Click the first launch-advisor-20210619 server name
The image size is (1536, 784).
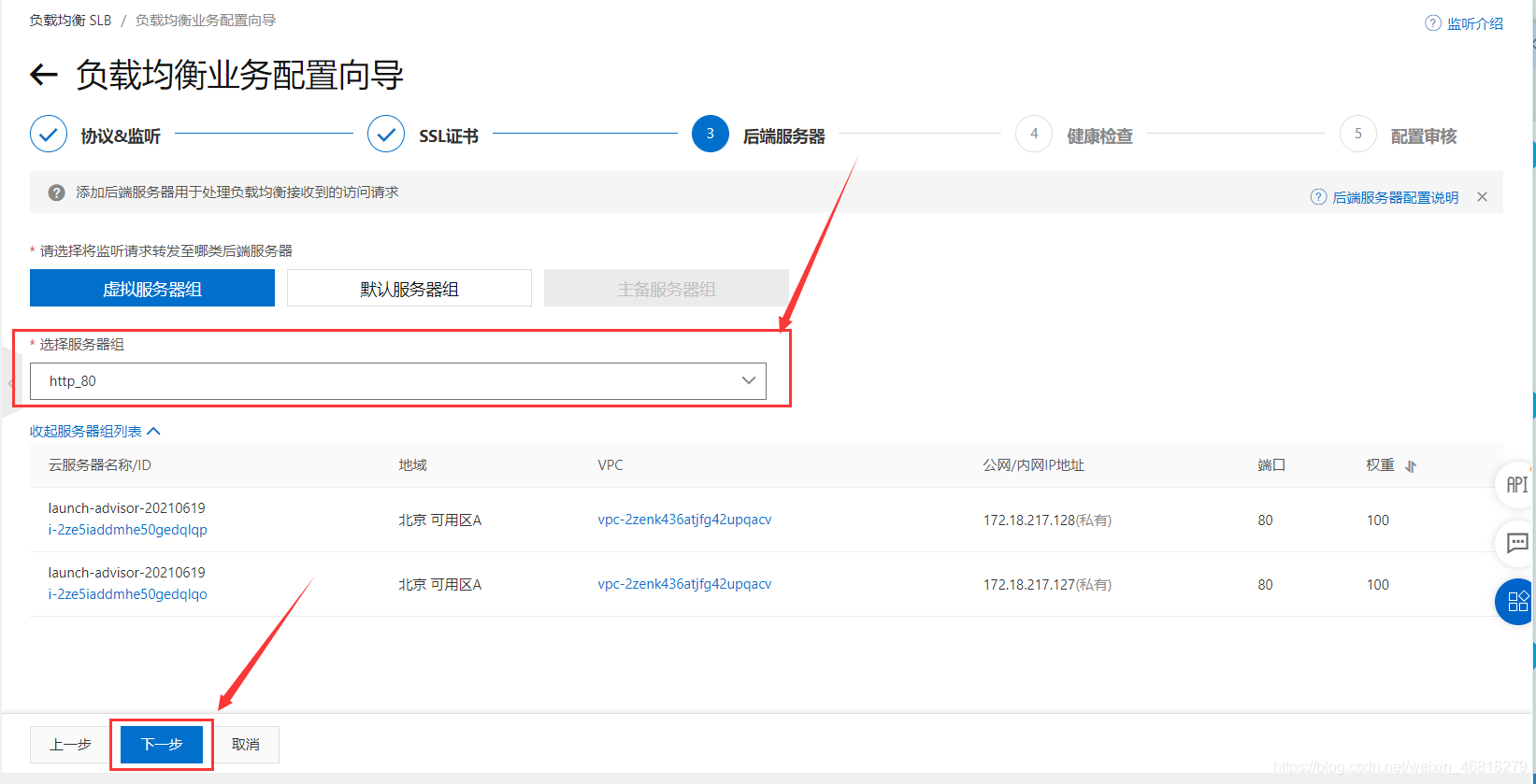(x=126, y=508)
